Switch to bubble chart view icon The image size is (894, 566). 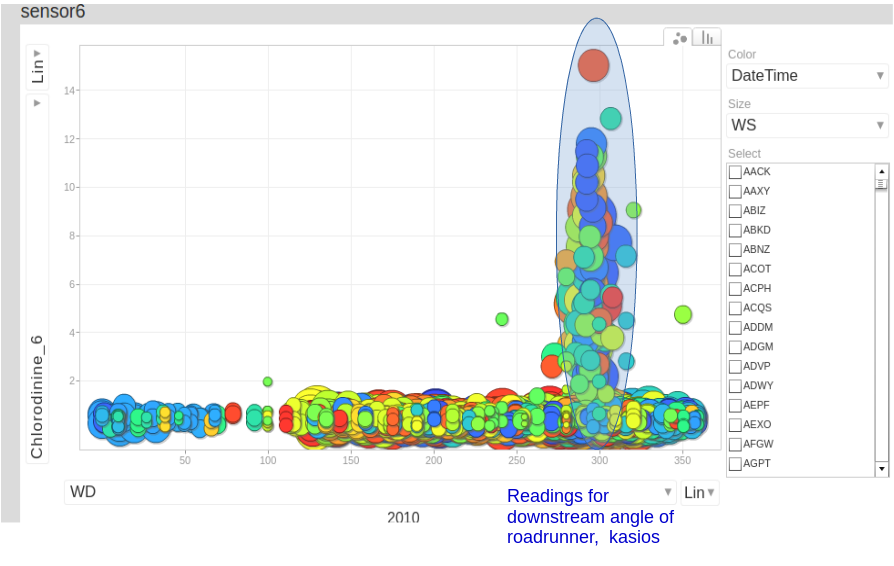click(x=680, y=38)
